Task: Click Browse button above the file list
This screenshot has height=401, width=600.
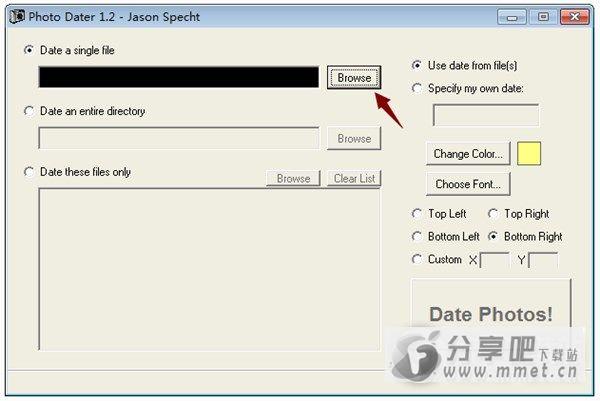Action: [x=293, y=178]
